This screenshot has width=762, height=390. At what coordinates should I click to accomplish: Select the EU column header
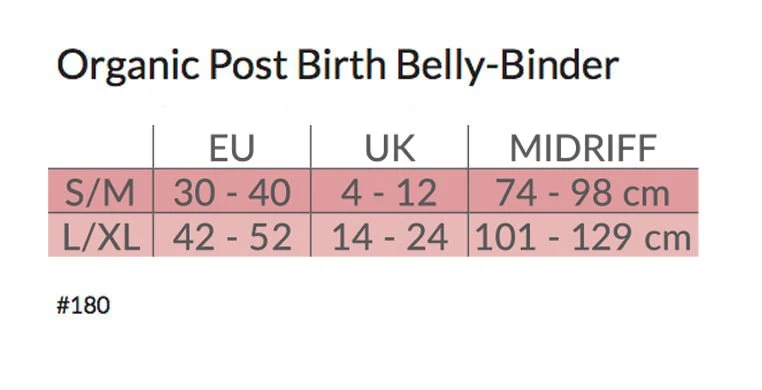click(232, 148)
